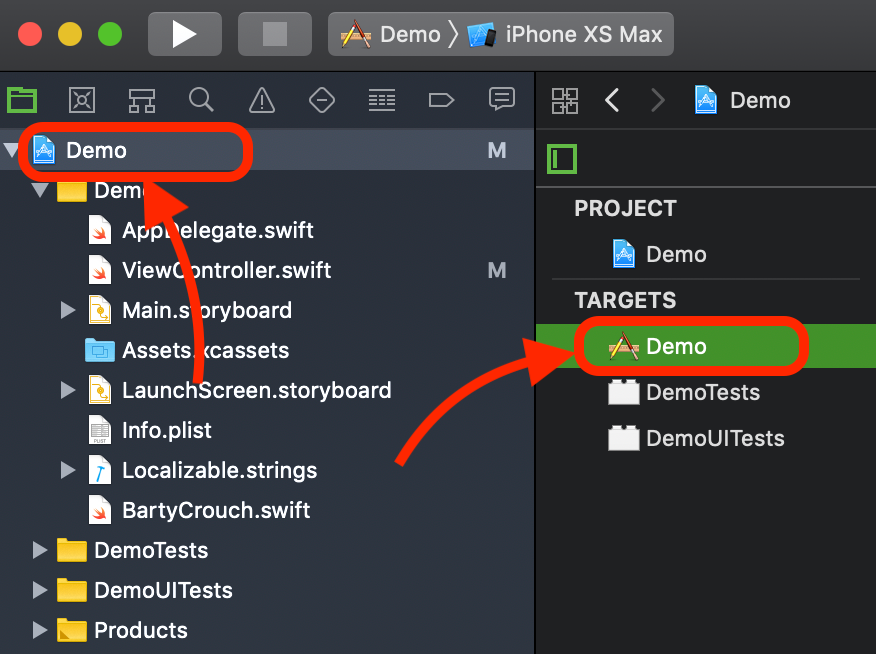Expand the Products folder triangle

tap(40, 630)
